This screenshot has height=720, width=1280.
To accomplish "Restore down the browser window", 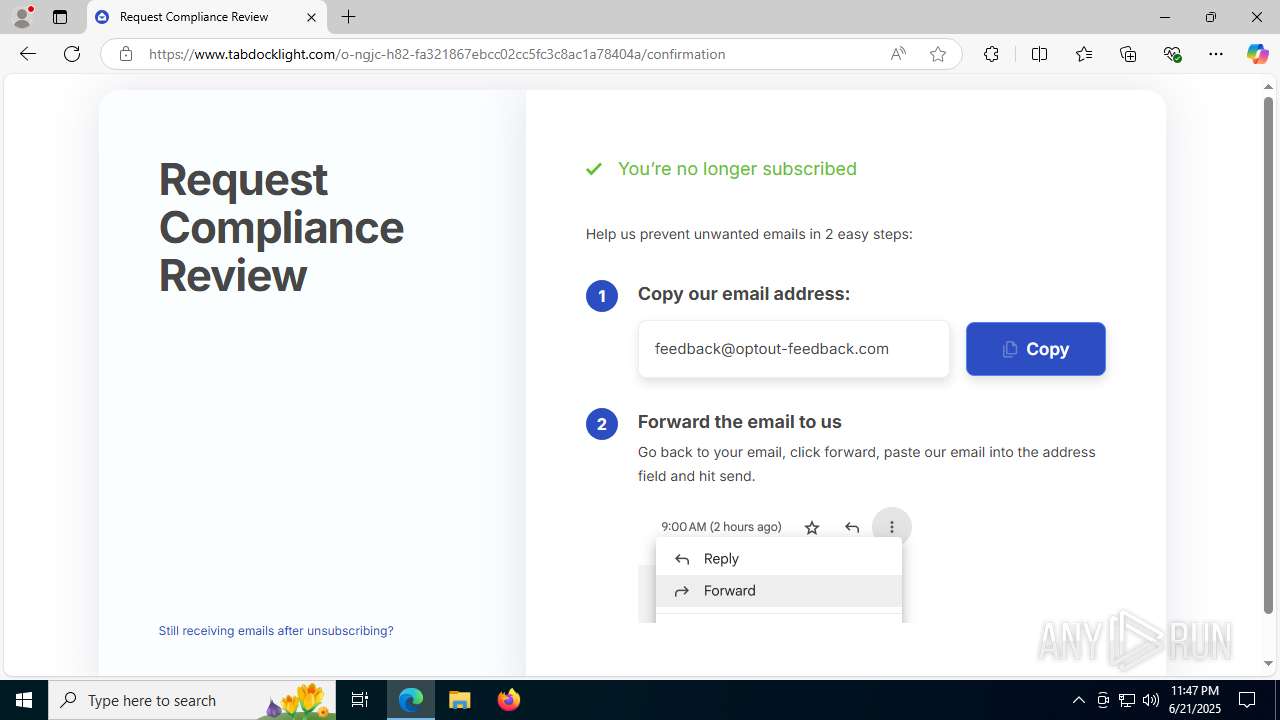I will point(1210,17).
